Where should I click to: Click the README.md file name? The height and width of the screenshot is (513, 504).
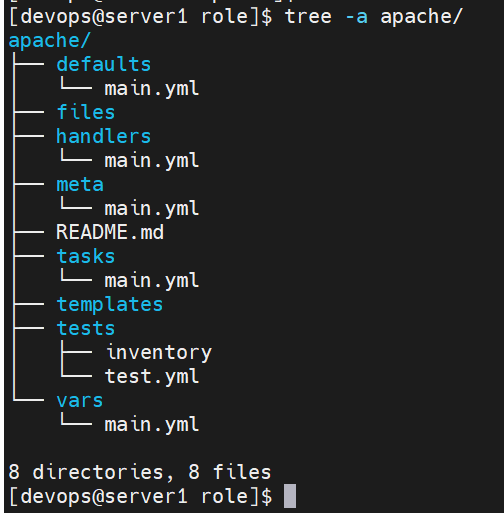(110, 232)
